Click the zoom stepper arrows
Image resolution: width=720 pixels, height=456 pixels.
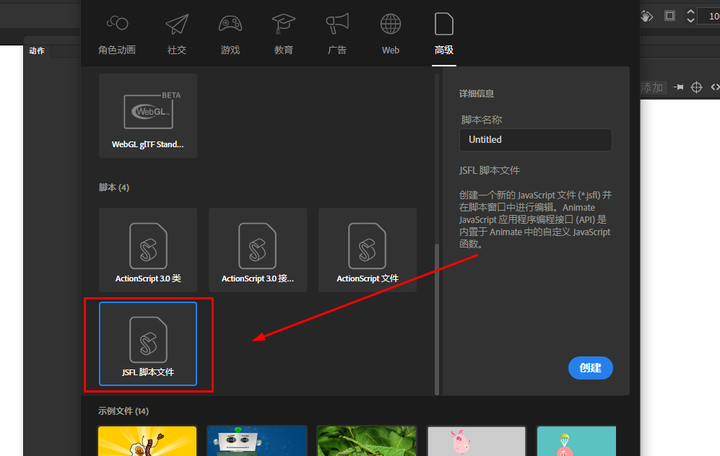click(690, 17)
